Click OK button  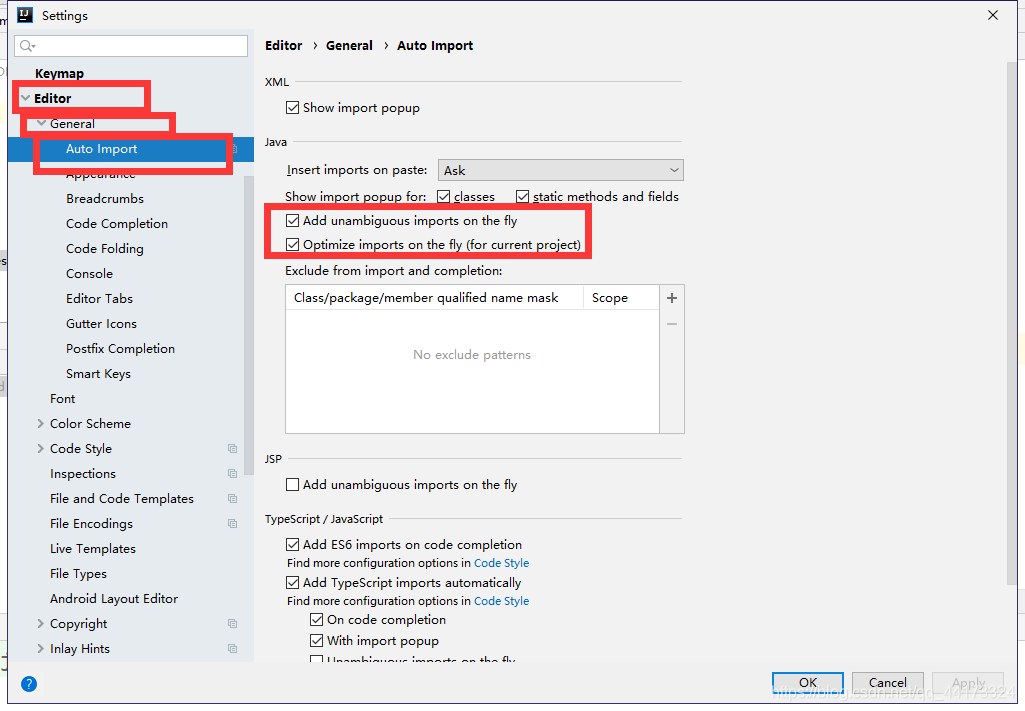point(808,683)
